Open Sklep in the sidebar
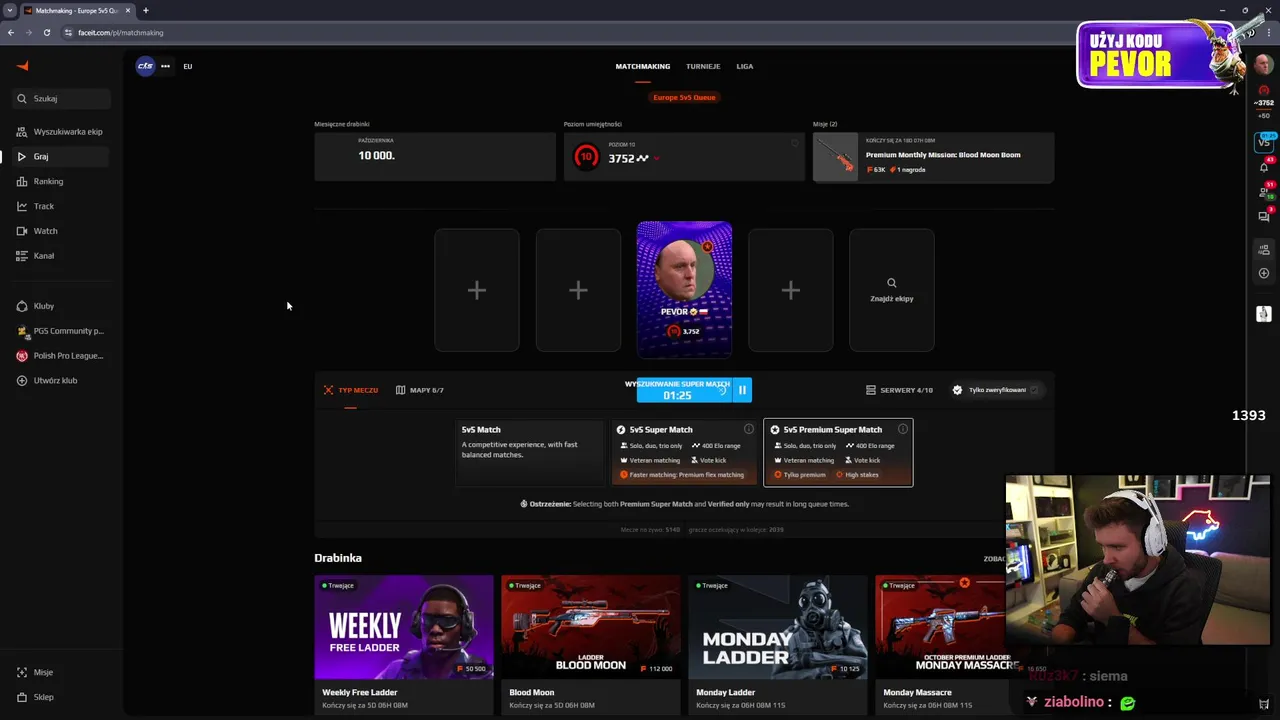 (x=62, y=697)
